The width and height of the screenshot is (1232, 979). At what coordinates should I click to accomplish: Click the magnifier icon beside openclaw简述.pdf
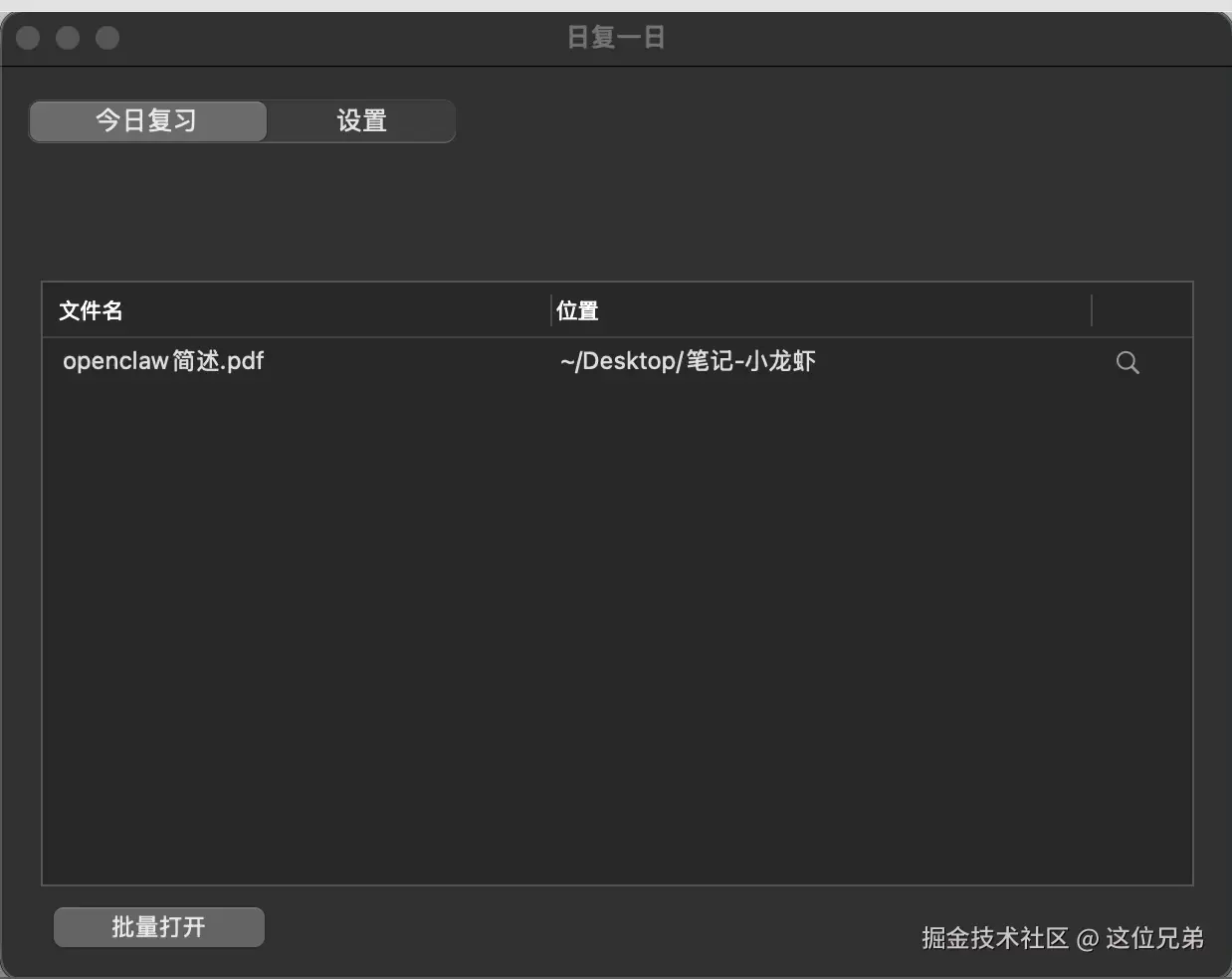1127,362
